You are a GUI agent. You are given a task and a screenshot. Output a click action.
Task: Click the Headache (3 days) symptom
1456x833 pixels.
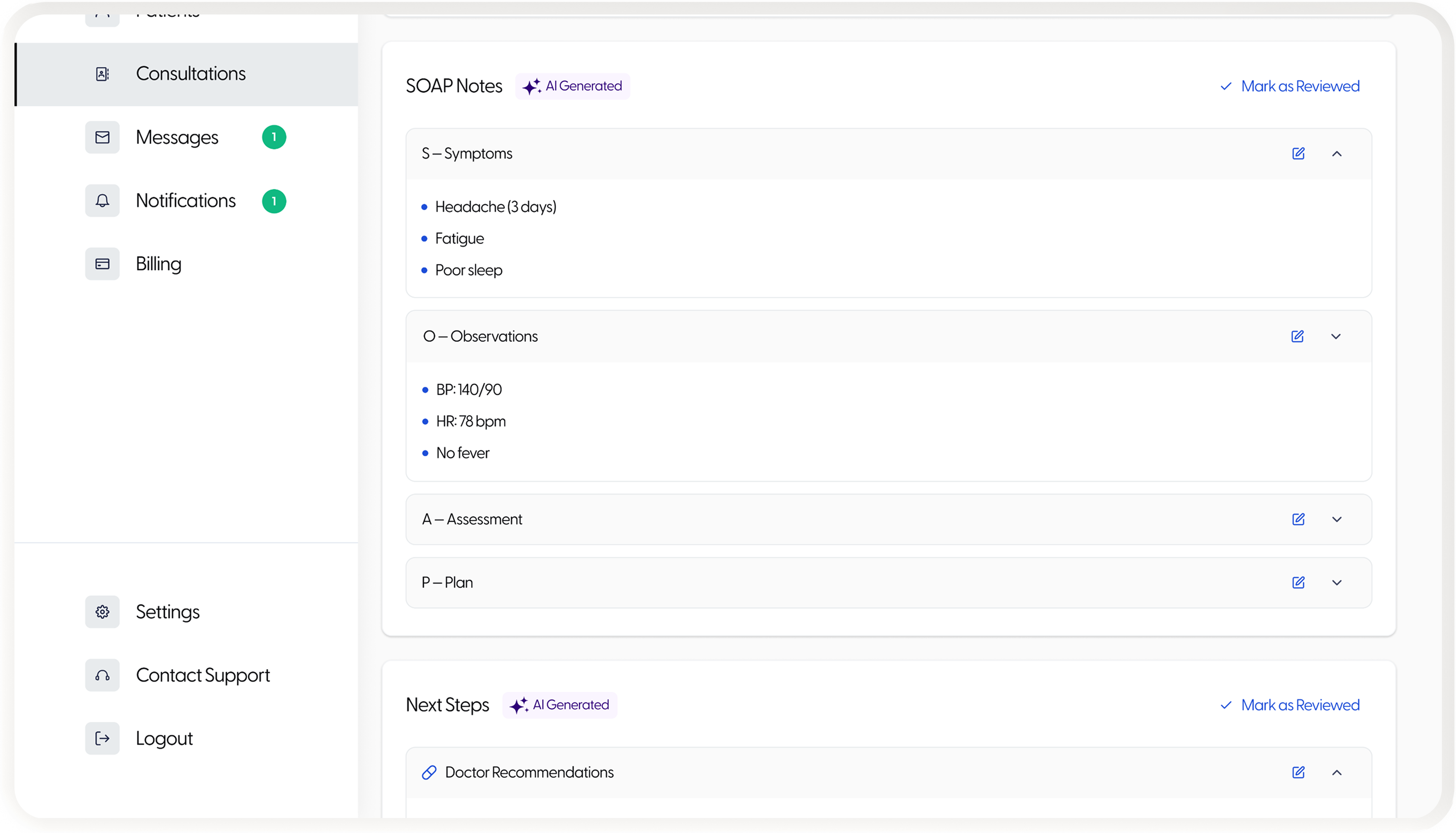coord(496,207)
